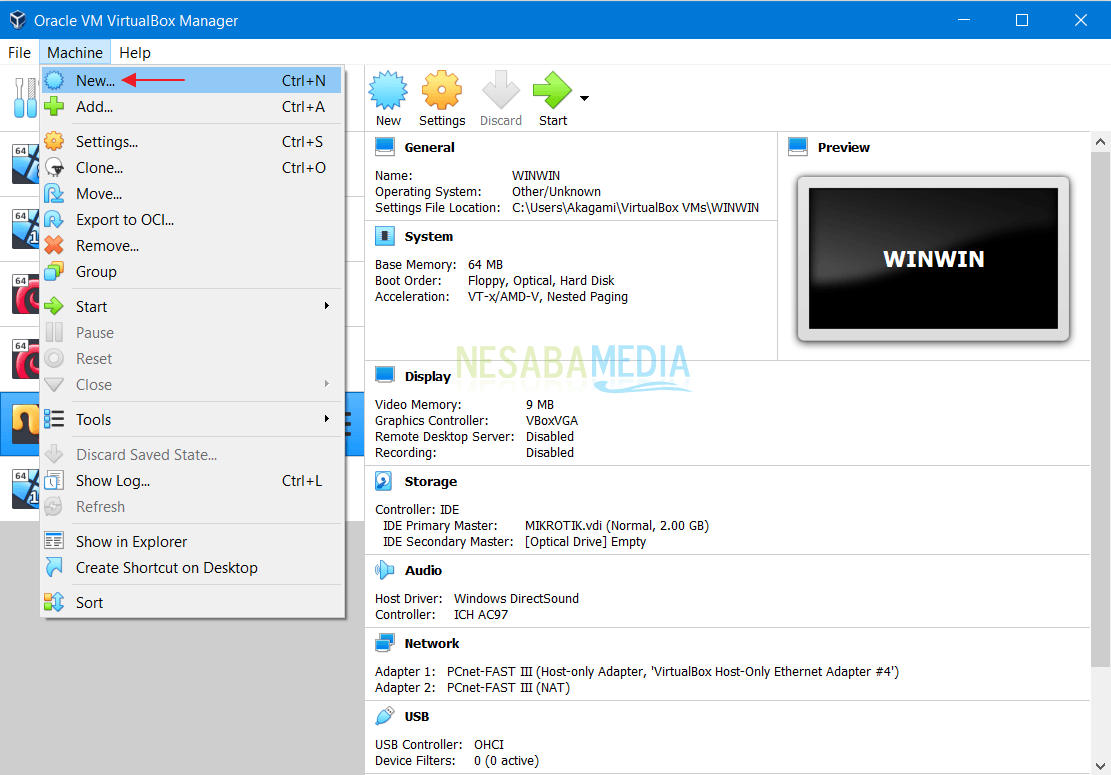The image size is (1111, 775).
Task: Expand the Start submenu arrow
Action: pyautogui.click(x=327, y=306)
